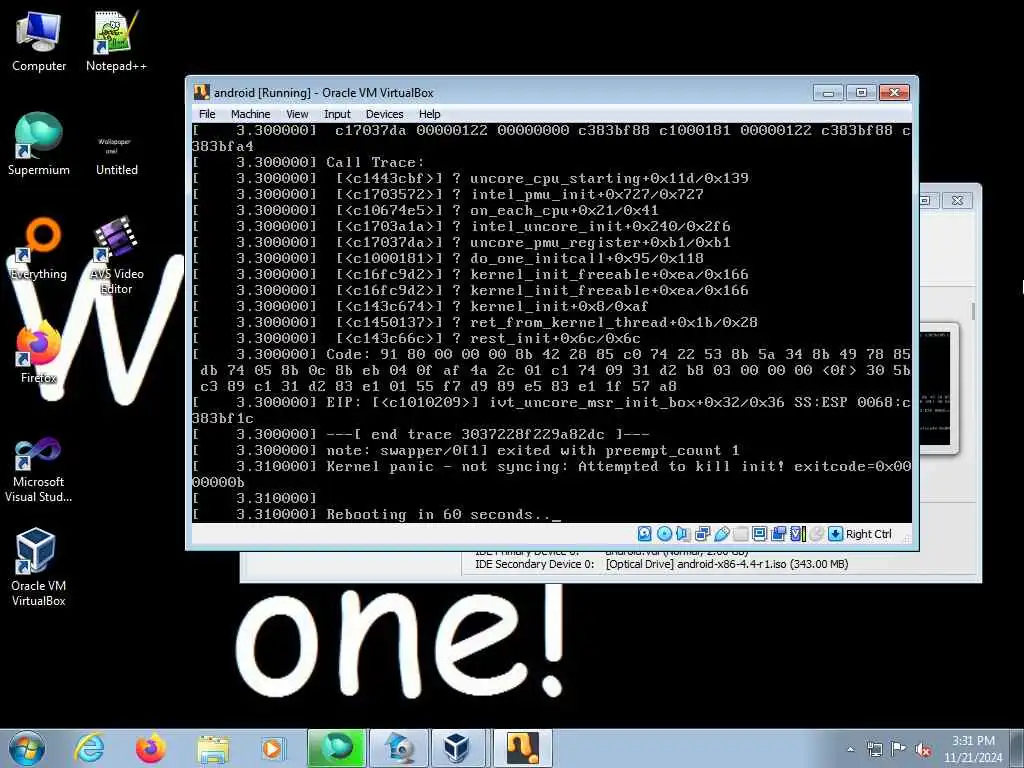Open the Input menu
The height and width of the screenshot is (768, 1024).
(x=337, y=114)
